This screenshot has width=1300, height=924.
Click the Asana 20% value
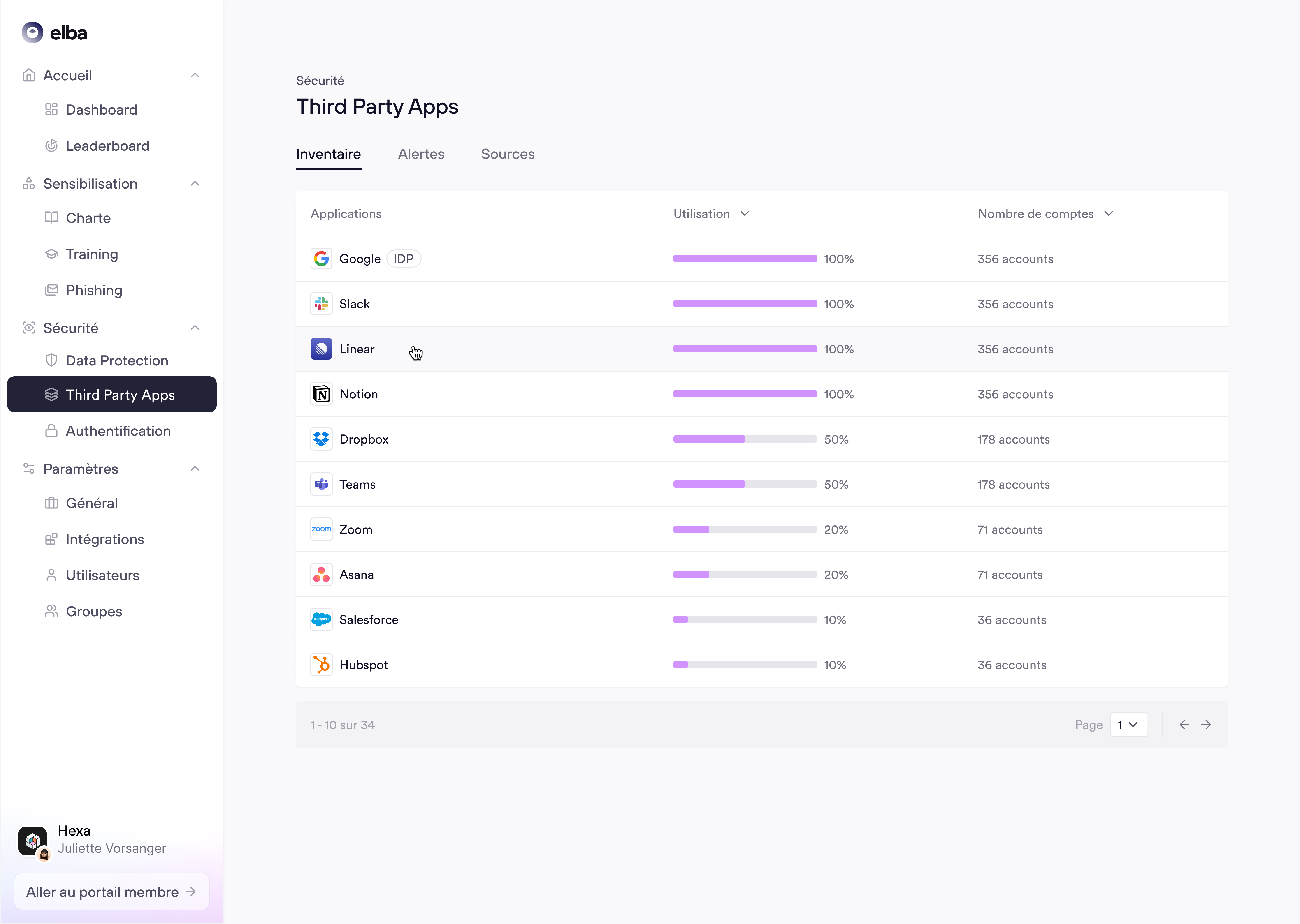[x=836, y=575]
